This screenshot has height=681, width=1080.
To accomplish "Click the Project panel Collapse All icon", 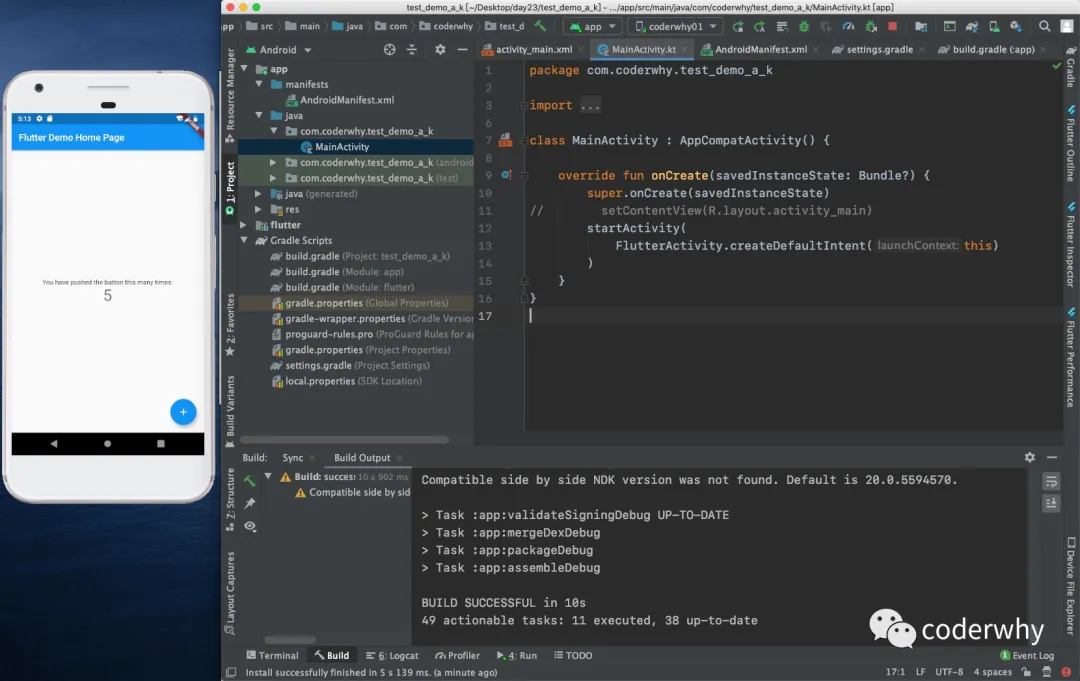I will coord(412,50).
